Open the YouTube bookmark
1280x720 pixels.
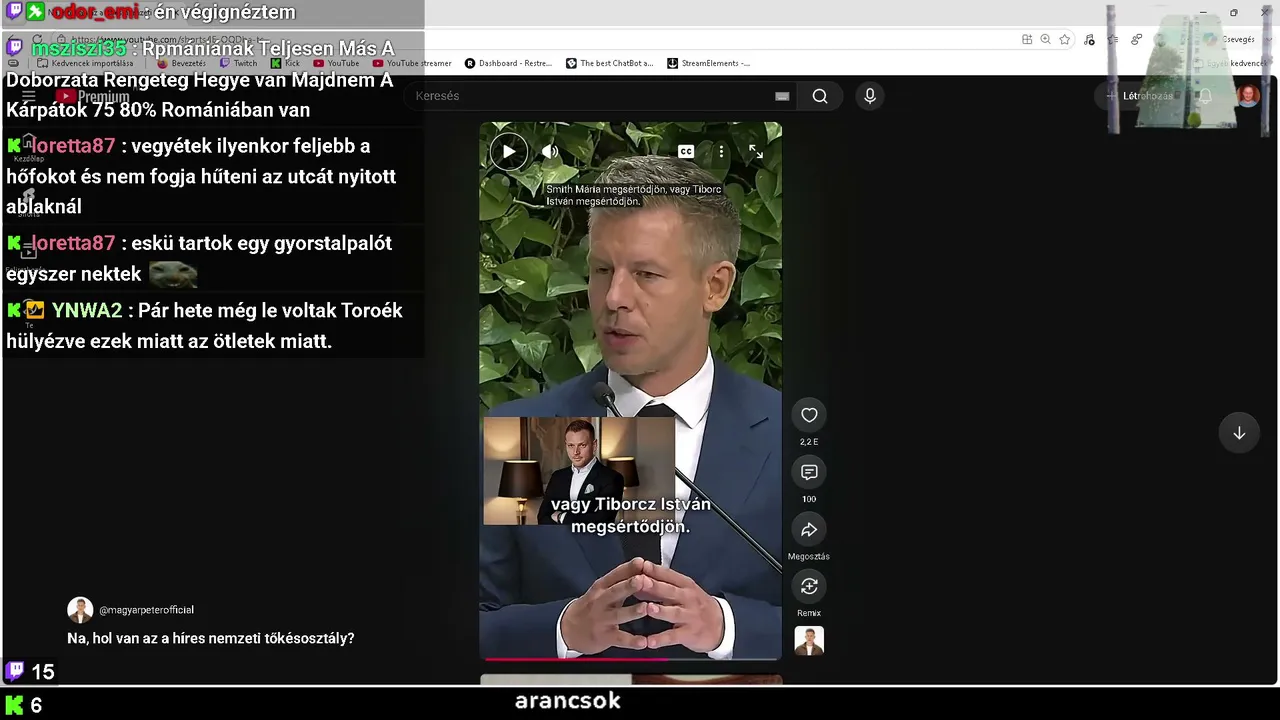point(336,63)
